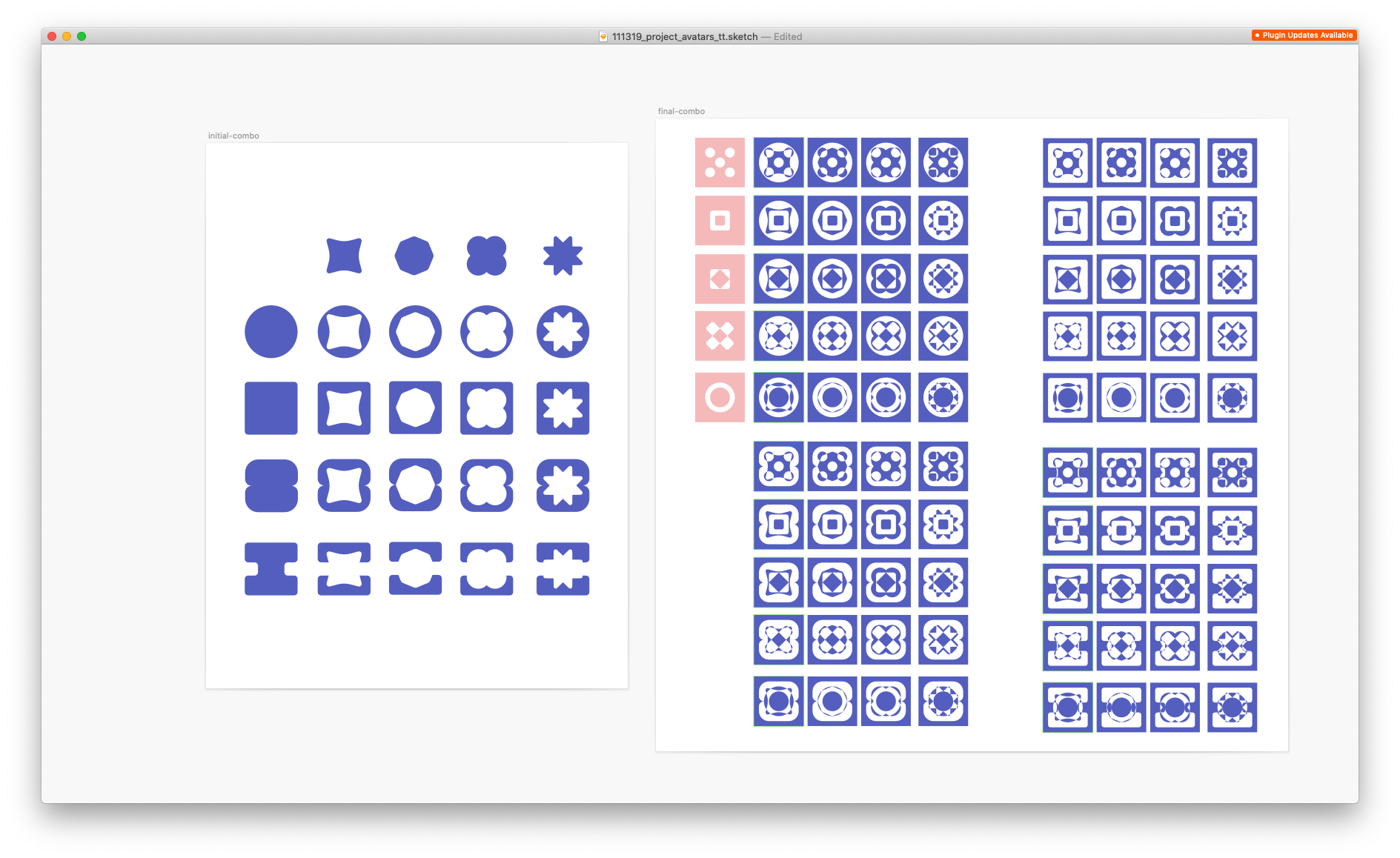The image size is (1400, 858).
Task: Select I-beam shape with quatrefoil cutout
Action: tap(486, 568)
